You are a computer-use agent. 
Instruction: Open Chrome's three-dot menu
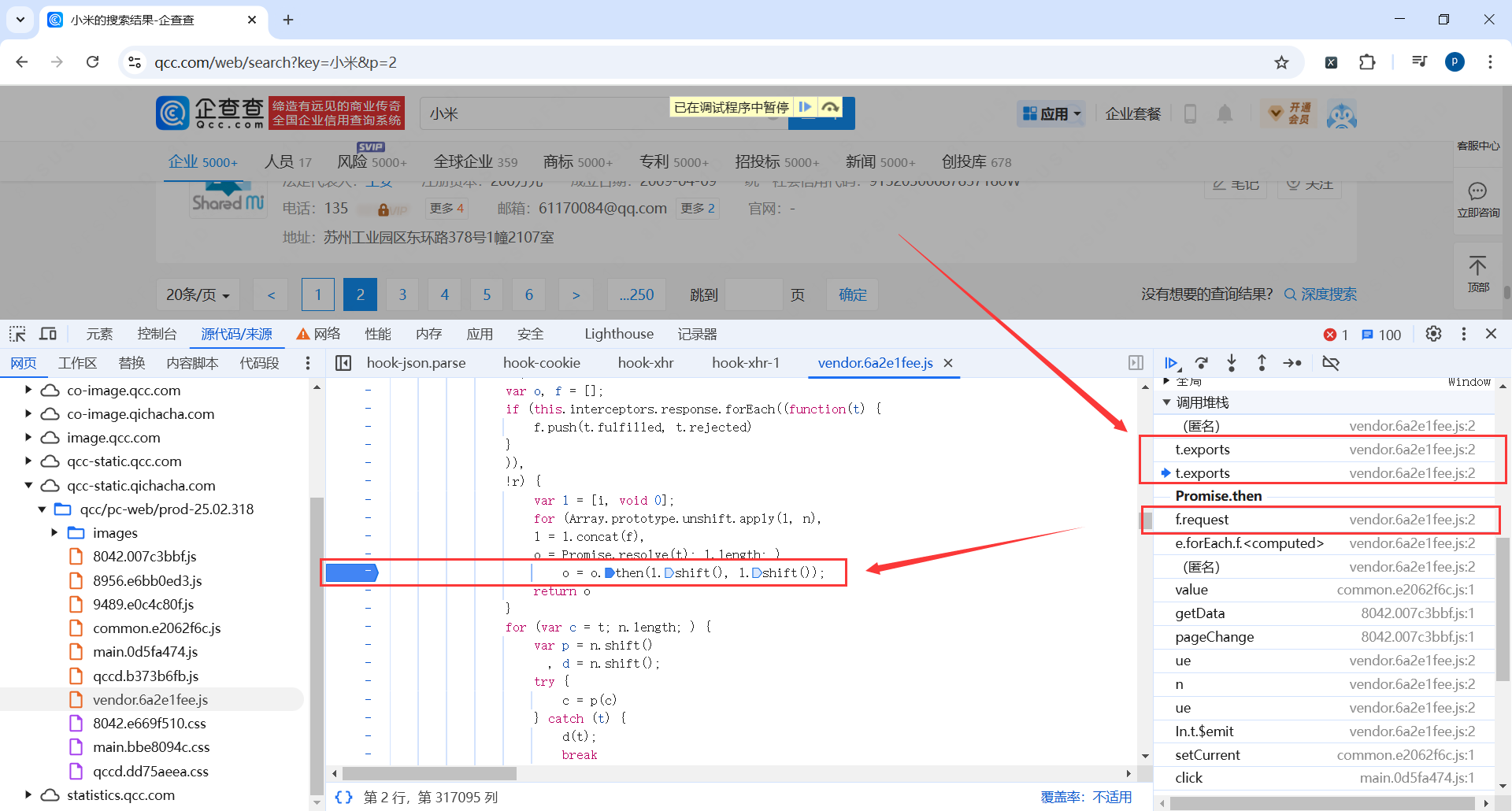[1490, 62]
